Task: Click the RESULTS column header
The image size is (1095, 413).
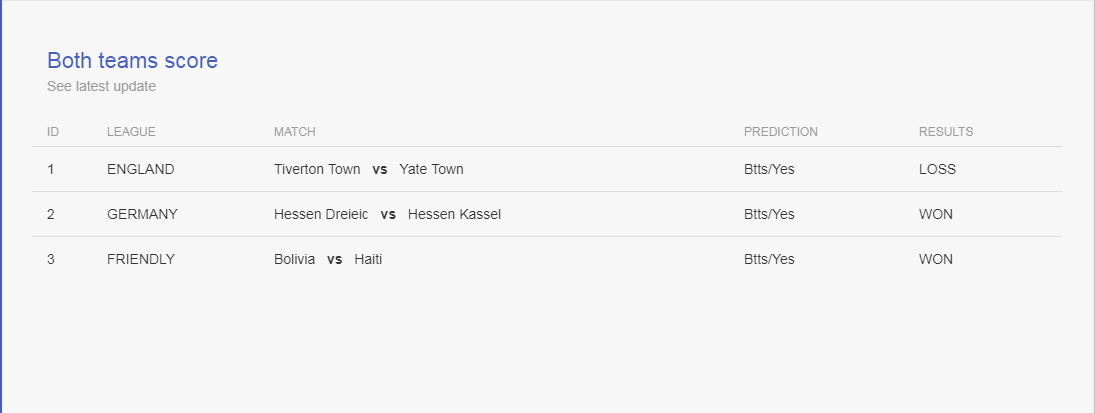Action: 946,132
